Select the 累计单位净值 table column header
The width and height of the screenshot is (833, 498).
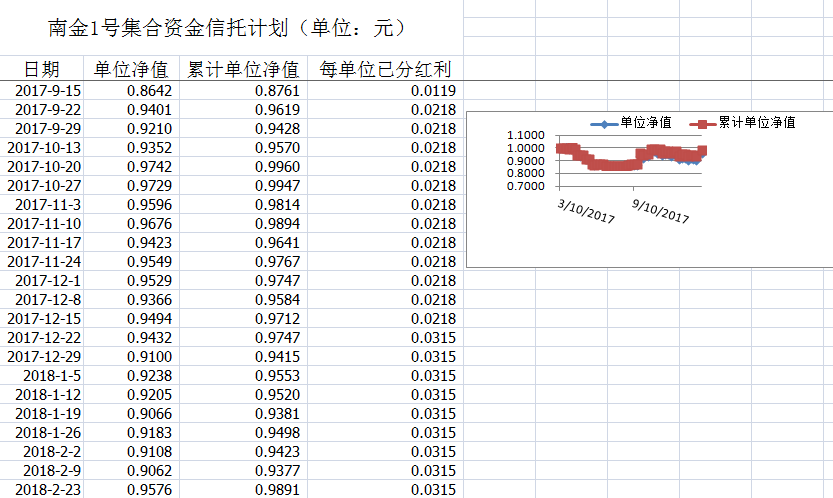(244, 69)
